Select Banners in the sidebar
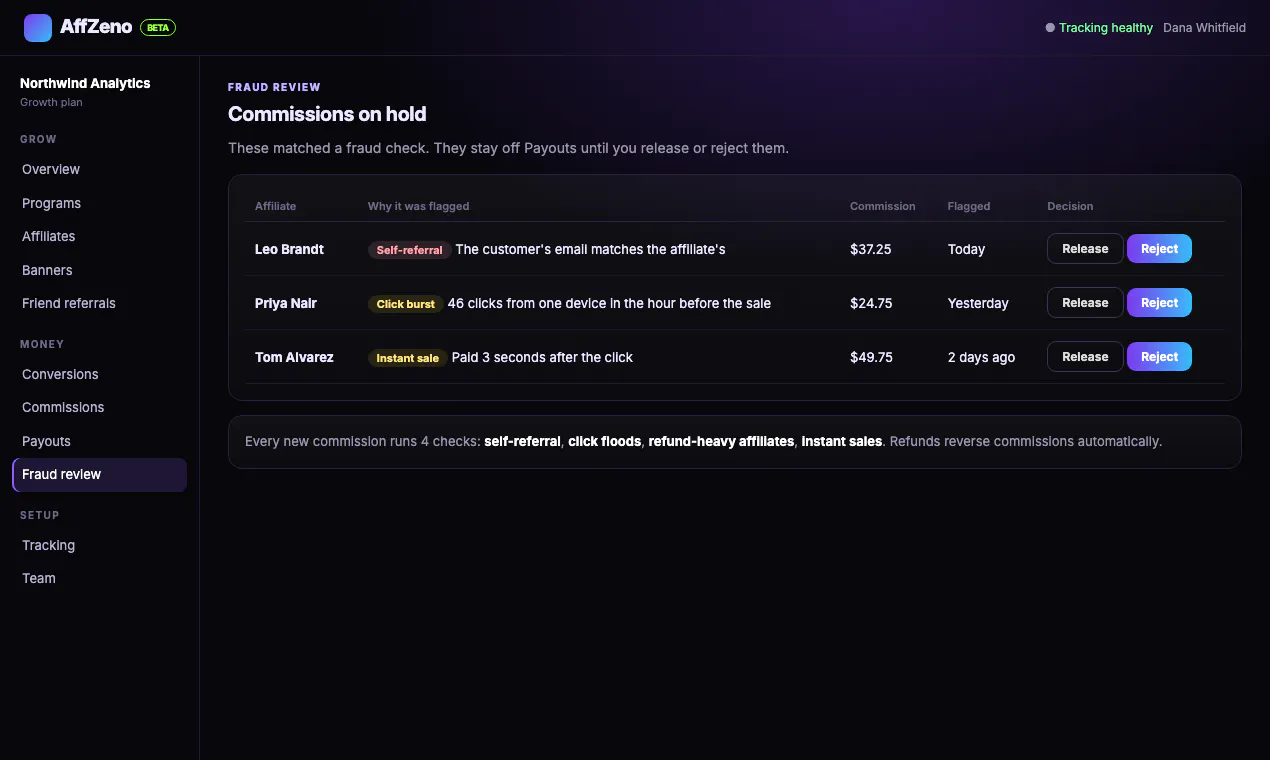This screenshot has width=1270, height=760. [99, 270]
